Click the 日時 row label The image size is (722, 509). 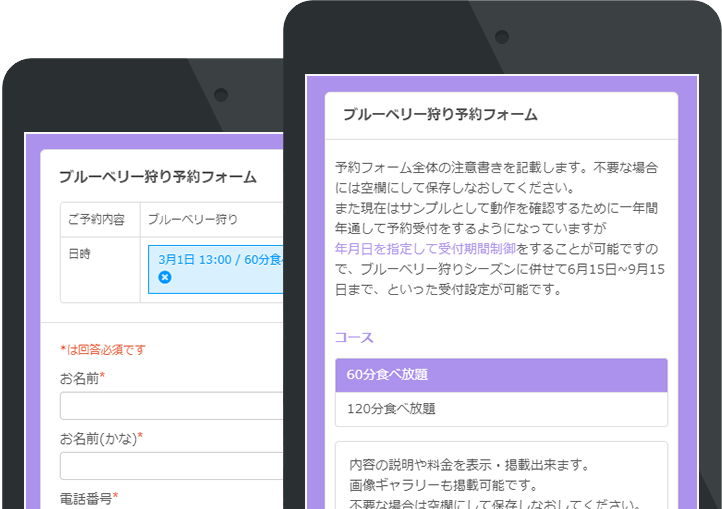(x=79, y=254)
